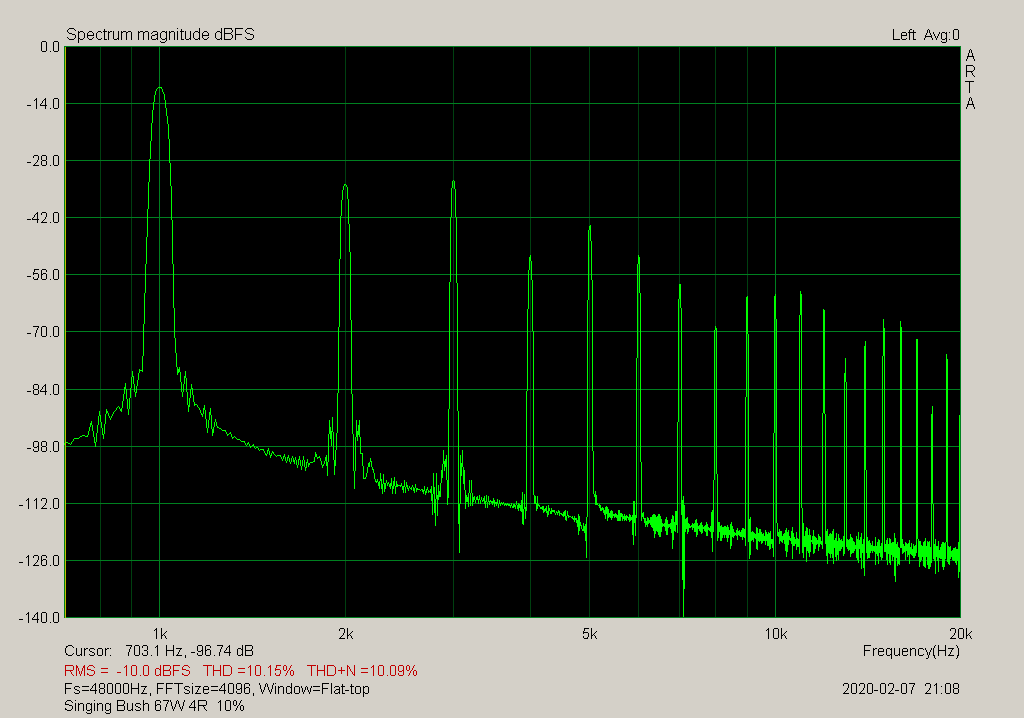Click the 'Left' channel label
1024x718 pixels.
click(x=904, y=35)
